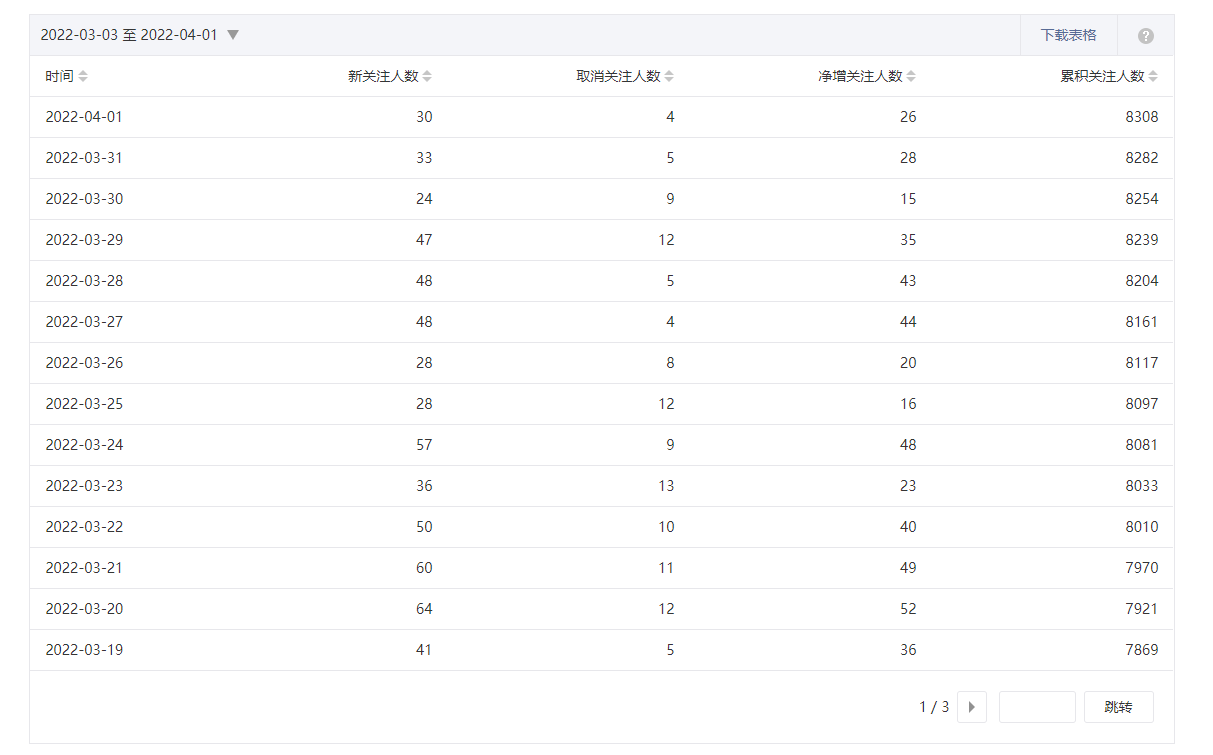Sort by 时间 column arrows
This screenshot has height=755, width=1213.
83,76
